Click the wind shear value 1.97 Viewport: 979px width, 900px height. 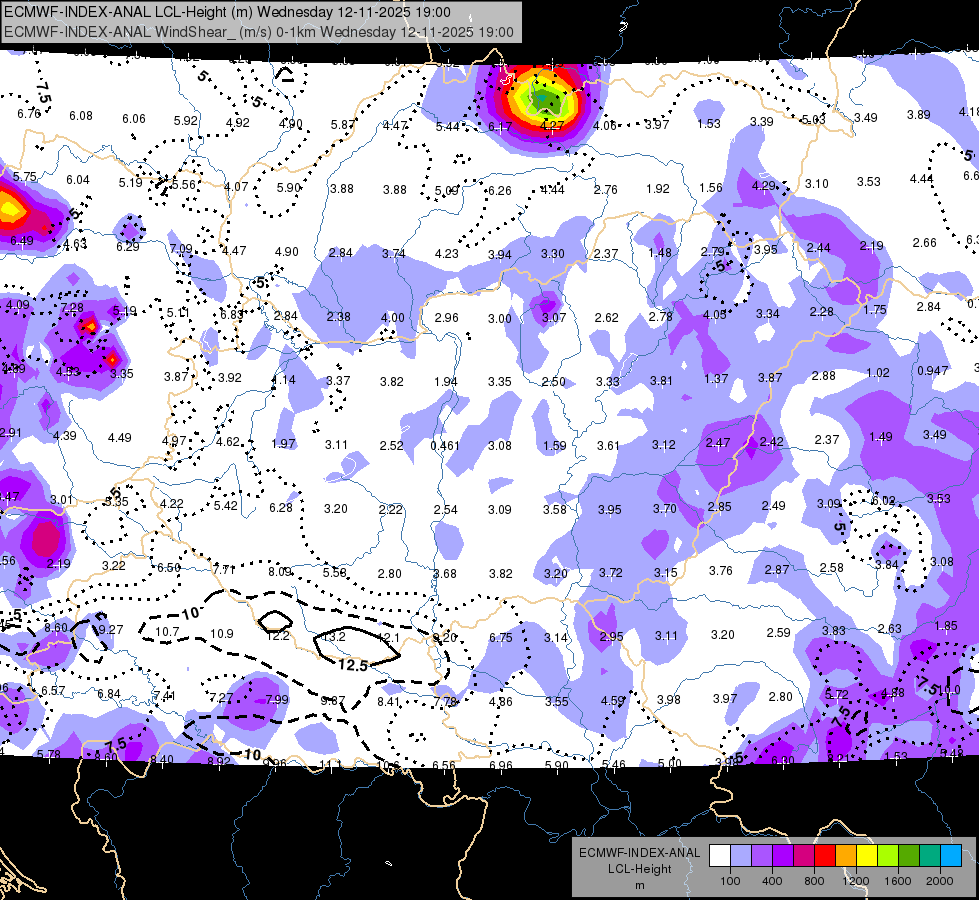coord(283,443)
